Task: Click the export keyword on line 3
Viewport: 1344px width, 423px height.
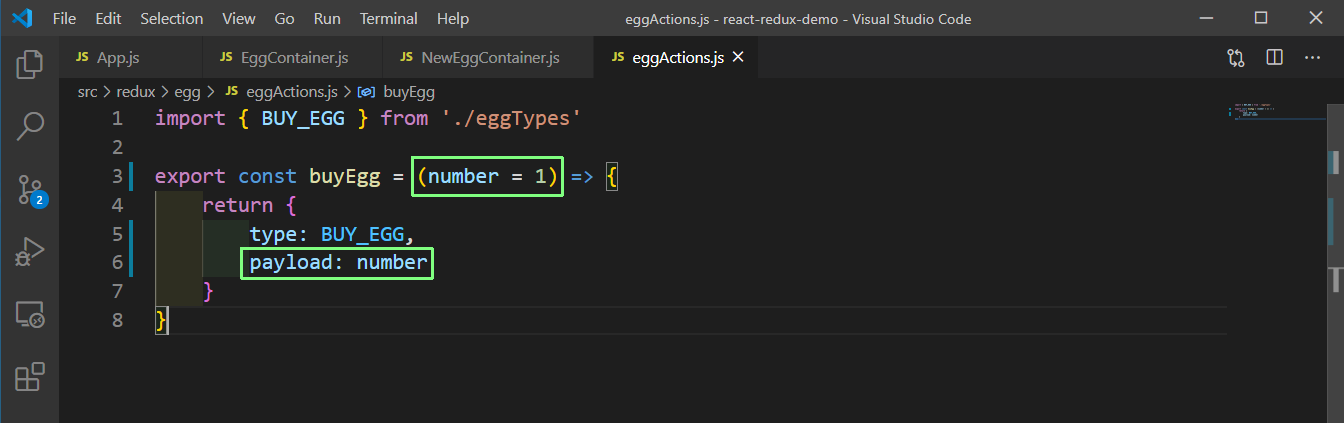Action: pyautogui.click(x=191, y=176)
